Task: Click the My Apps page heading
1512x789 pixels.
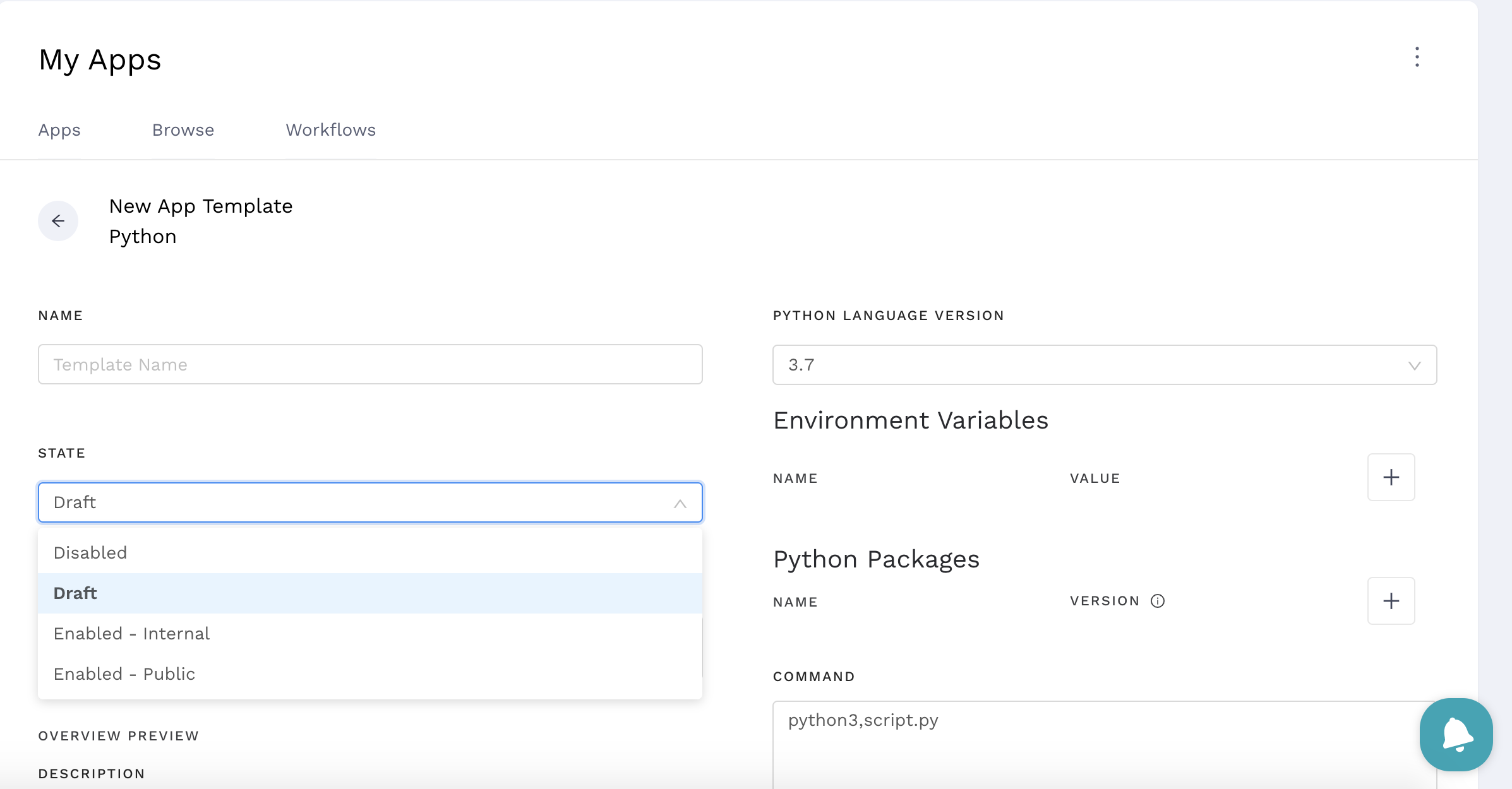Action: tap(100, 60)
